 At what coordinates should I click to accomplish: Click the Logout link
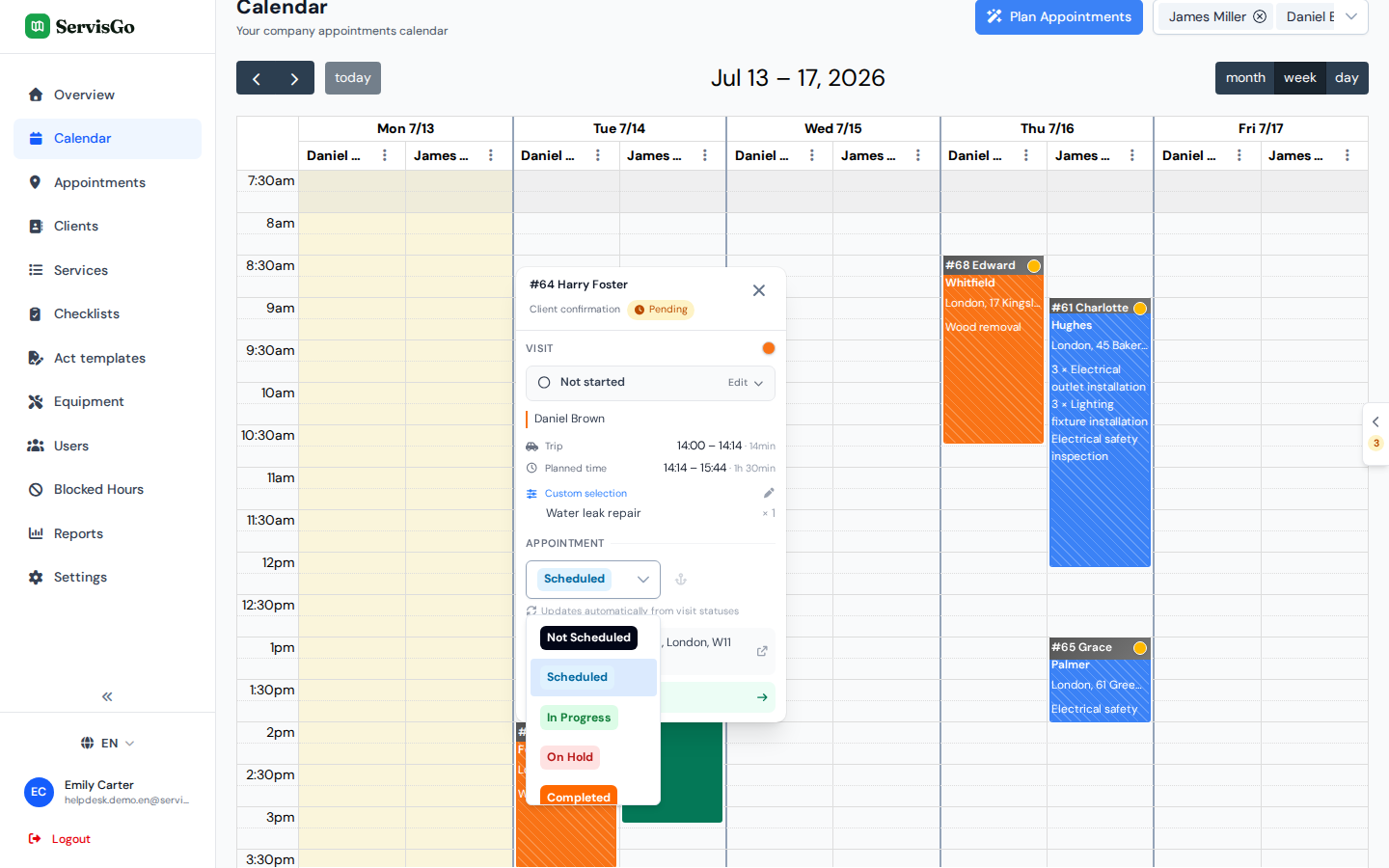pos(60,839)
